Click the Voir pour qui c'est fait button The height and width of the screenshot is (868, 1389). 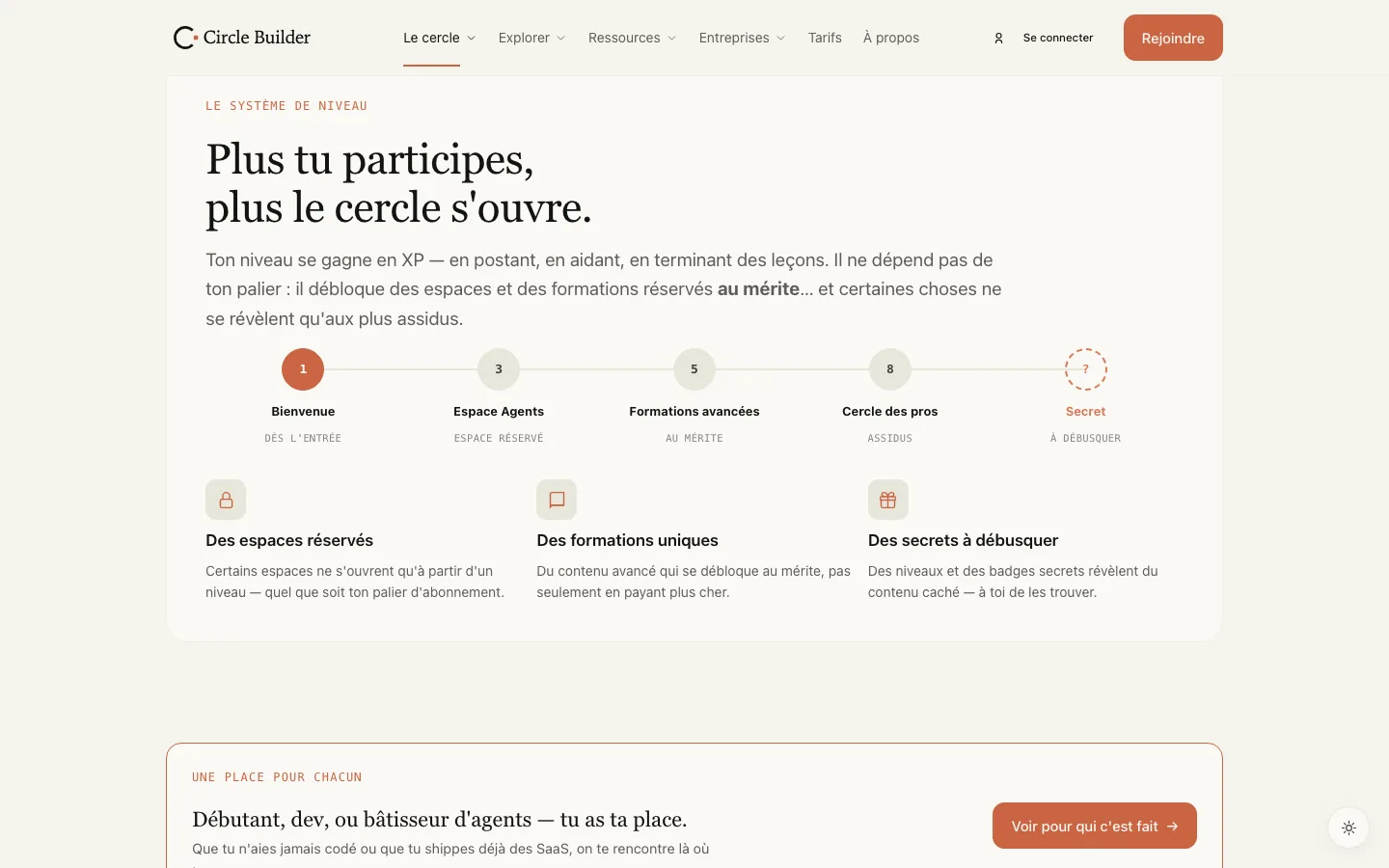tap(1095, 826)
